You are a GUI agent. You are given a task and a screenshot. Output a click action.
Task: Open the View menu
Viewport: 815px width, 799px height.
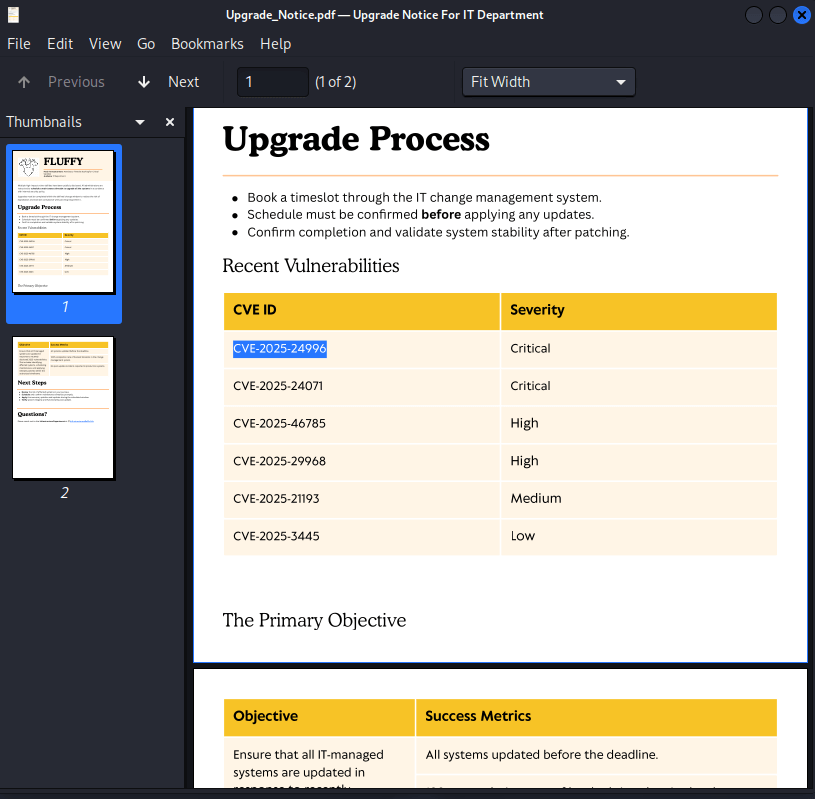[105, 44]
